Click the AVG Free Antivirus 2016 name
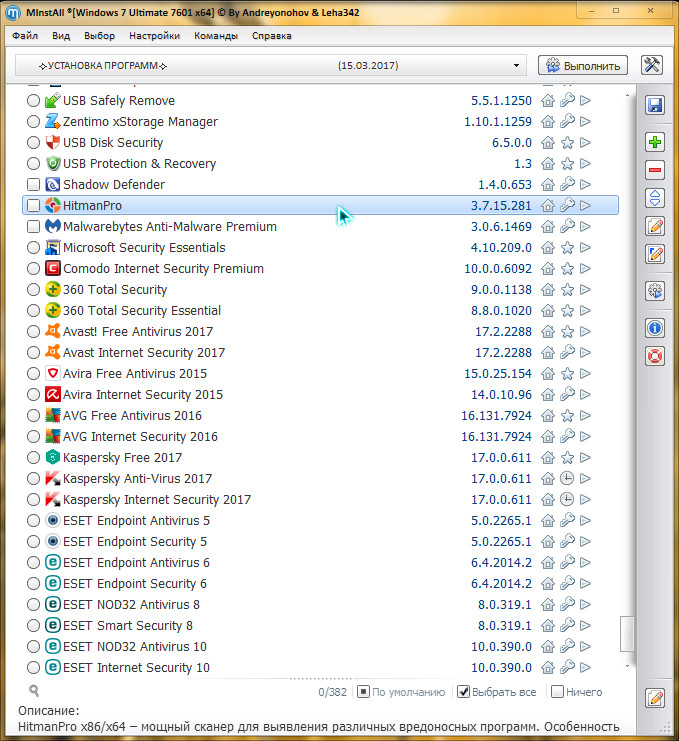 click(132, 415)
